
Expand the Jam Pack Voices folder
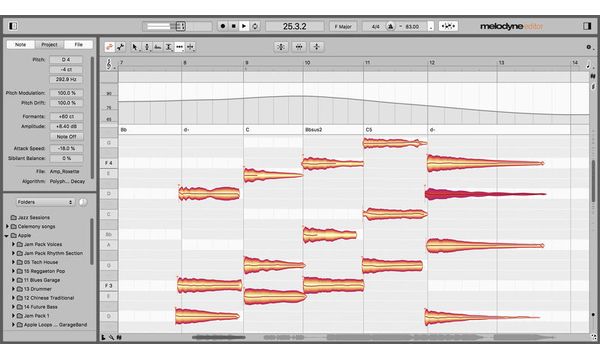[x=13, y=244]
